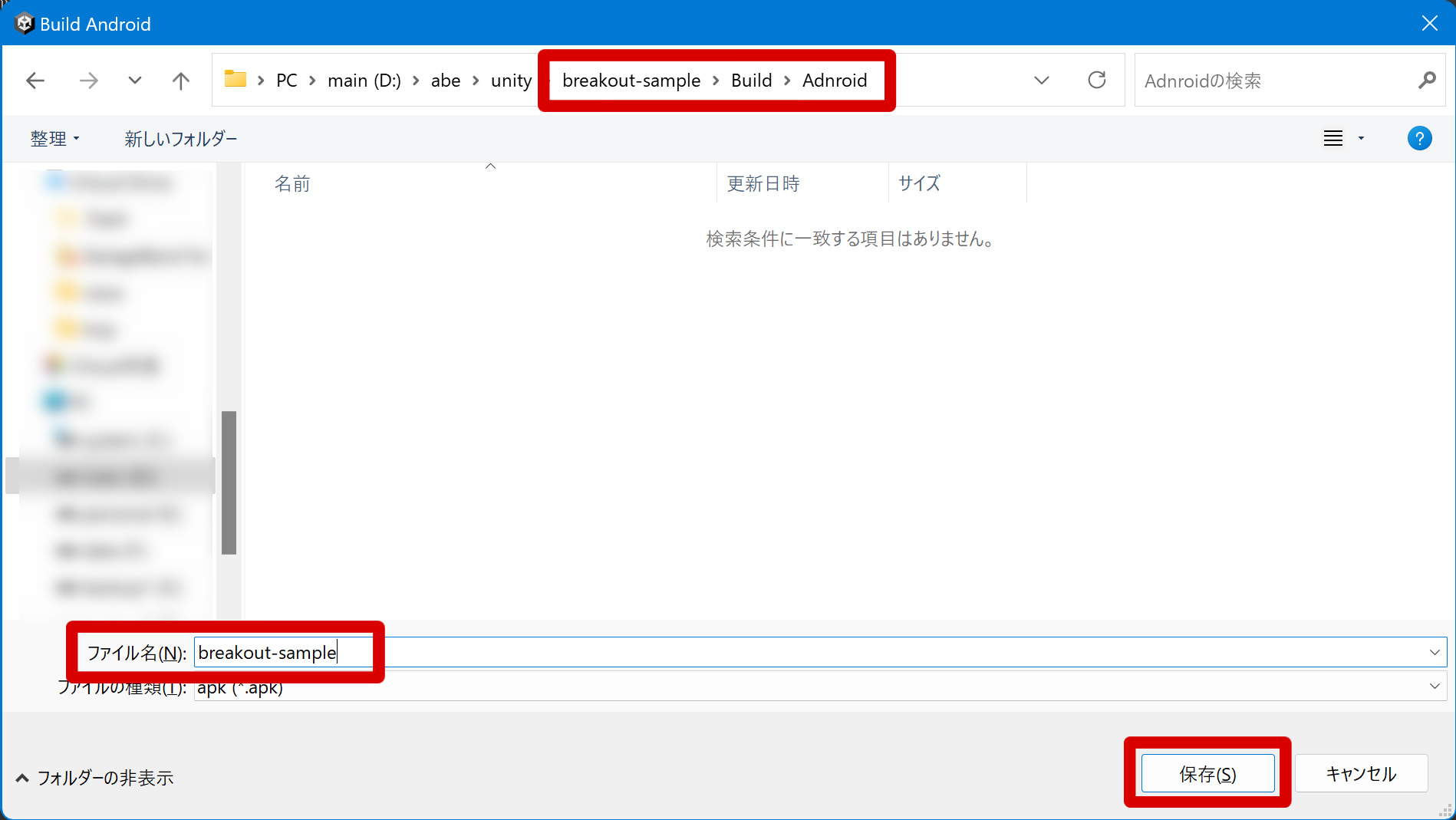
Task: Click the search magnifier icon
Action: click(1427, 80)
